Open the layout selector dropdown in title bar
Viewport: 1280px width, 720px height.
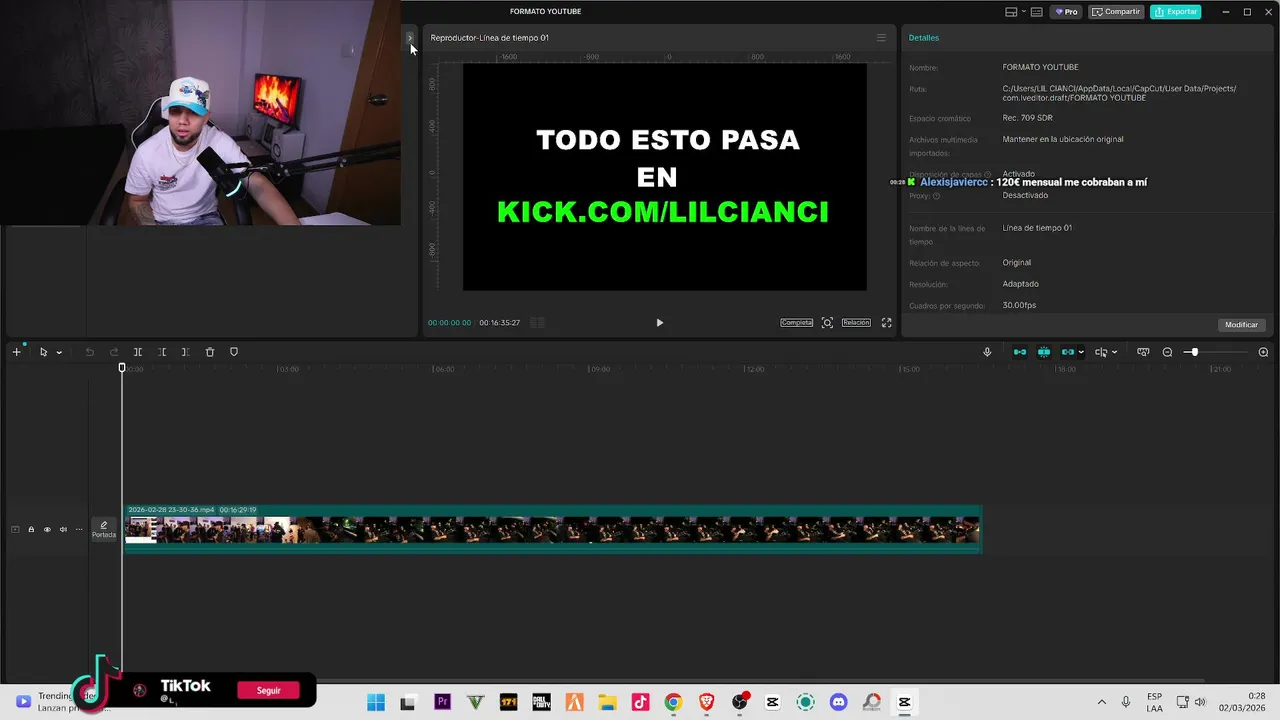(x=1015, y=12)
